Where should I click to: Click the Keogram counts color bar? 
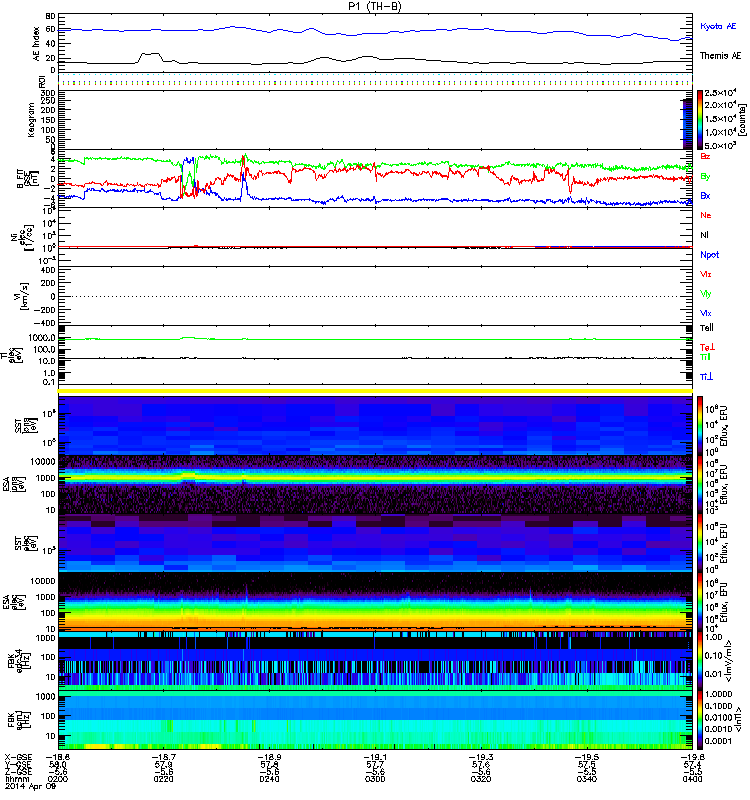pyautogui.click(x=699, y=120)
